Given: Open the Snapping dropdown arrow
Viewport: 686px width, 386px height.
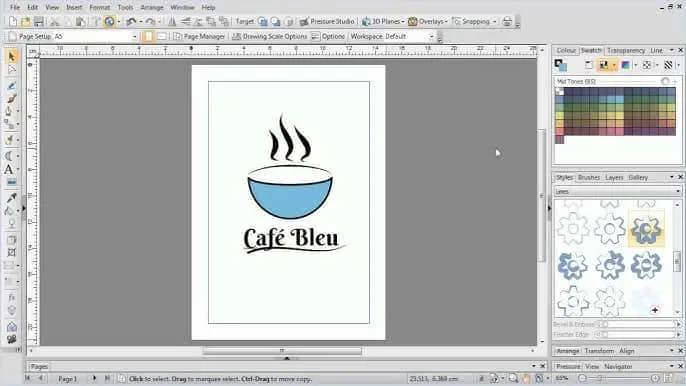Looking at the screenshot, I should [494, 21].
